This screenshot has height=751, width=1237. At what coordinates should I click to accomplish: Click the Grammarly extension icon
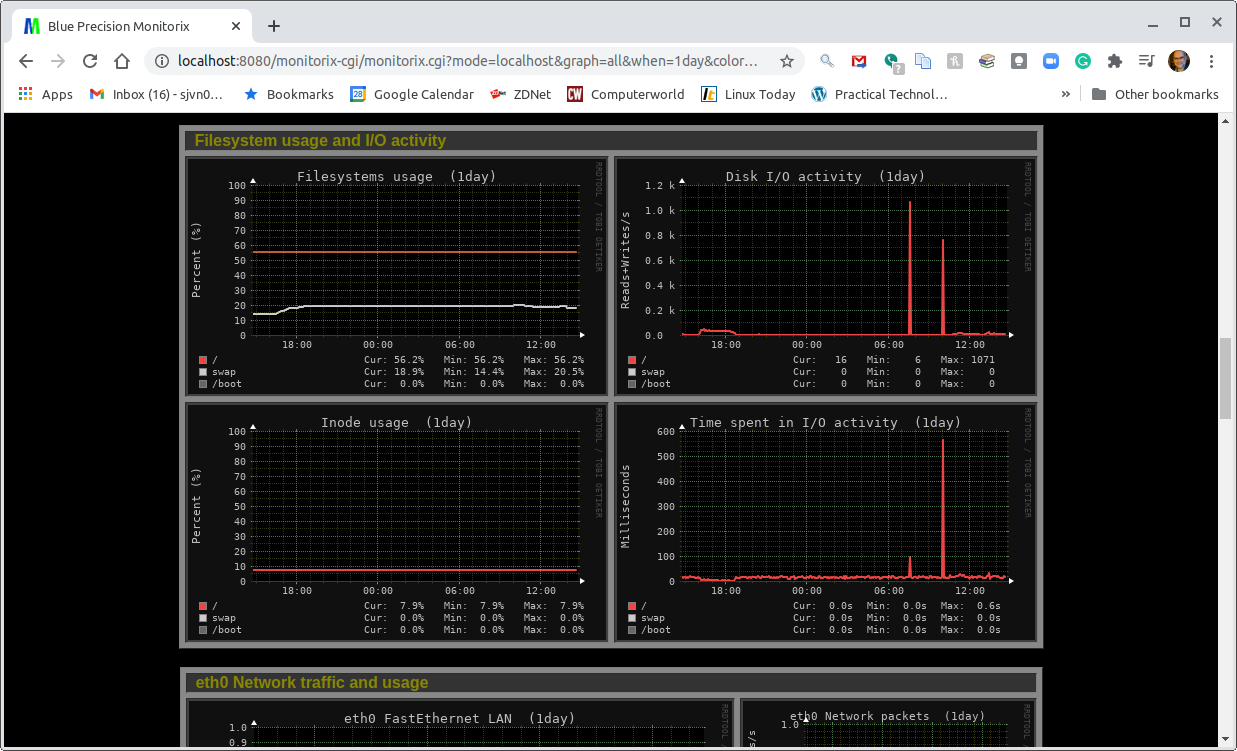(x=1083, y=61)
